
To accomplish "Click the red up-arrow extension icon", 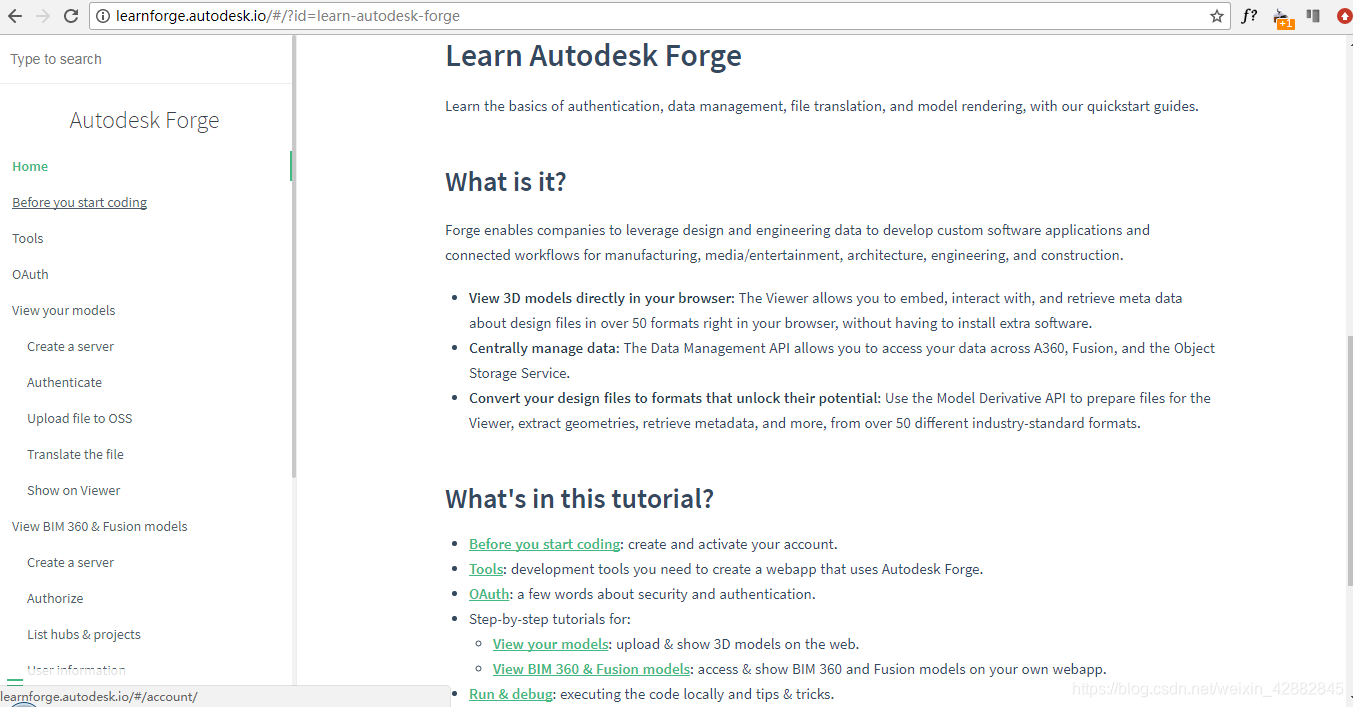I will coord(1344,16).
